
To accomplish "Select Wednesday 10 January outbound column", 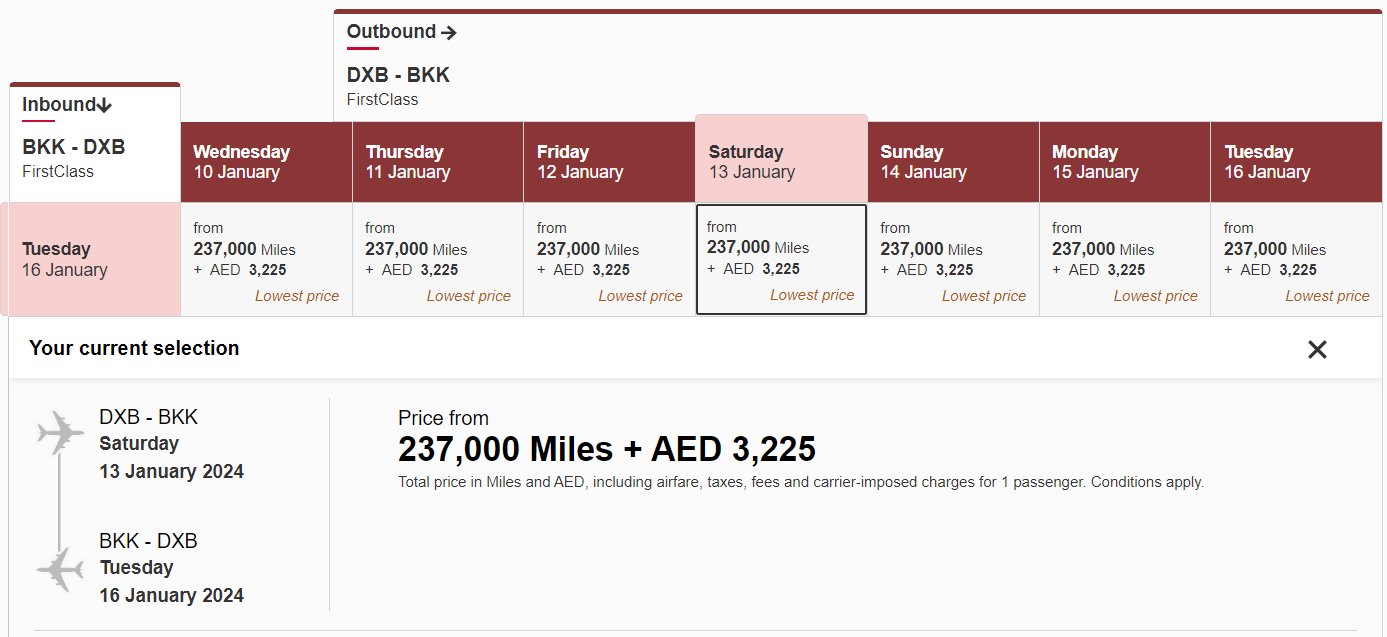I will point(266,162).
